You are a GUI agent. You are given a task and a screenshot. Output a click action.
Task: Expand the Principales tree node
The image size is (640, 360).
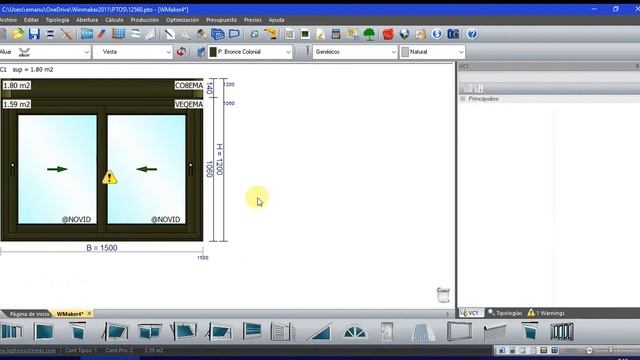pyautogui.click(x=462, y=99)
